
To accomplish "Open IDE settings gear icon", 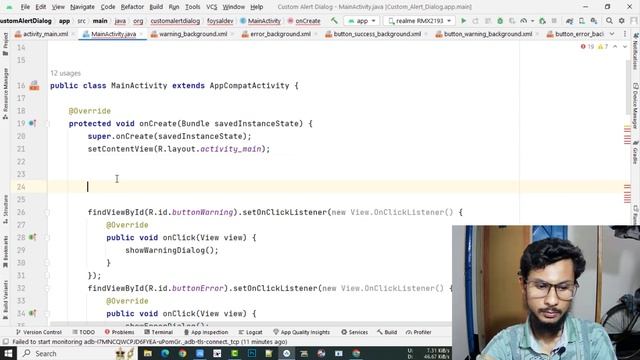I will coord(622,21).
